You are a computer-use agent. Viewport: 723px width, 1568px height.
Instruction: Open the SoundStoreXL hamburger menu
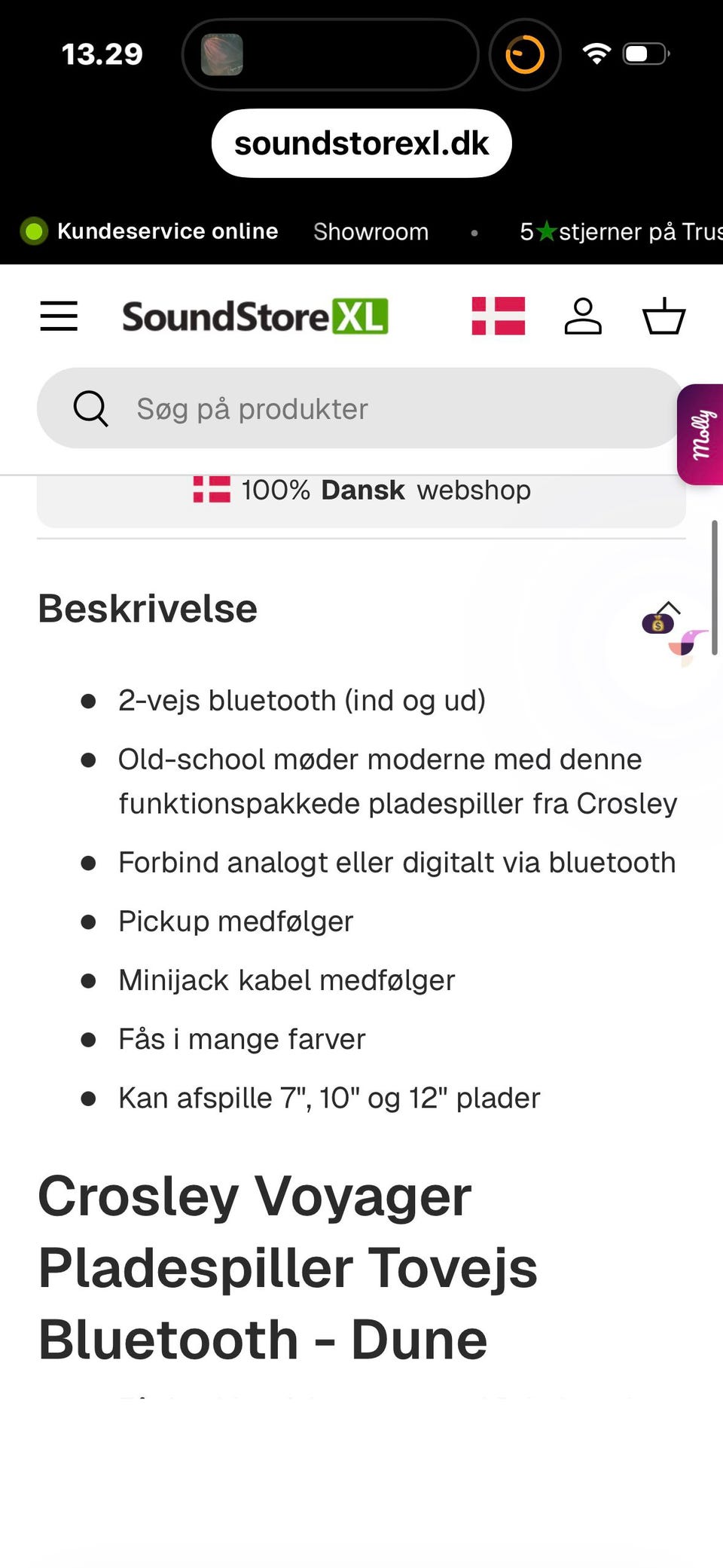pos(59,316)
